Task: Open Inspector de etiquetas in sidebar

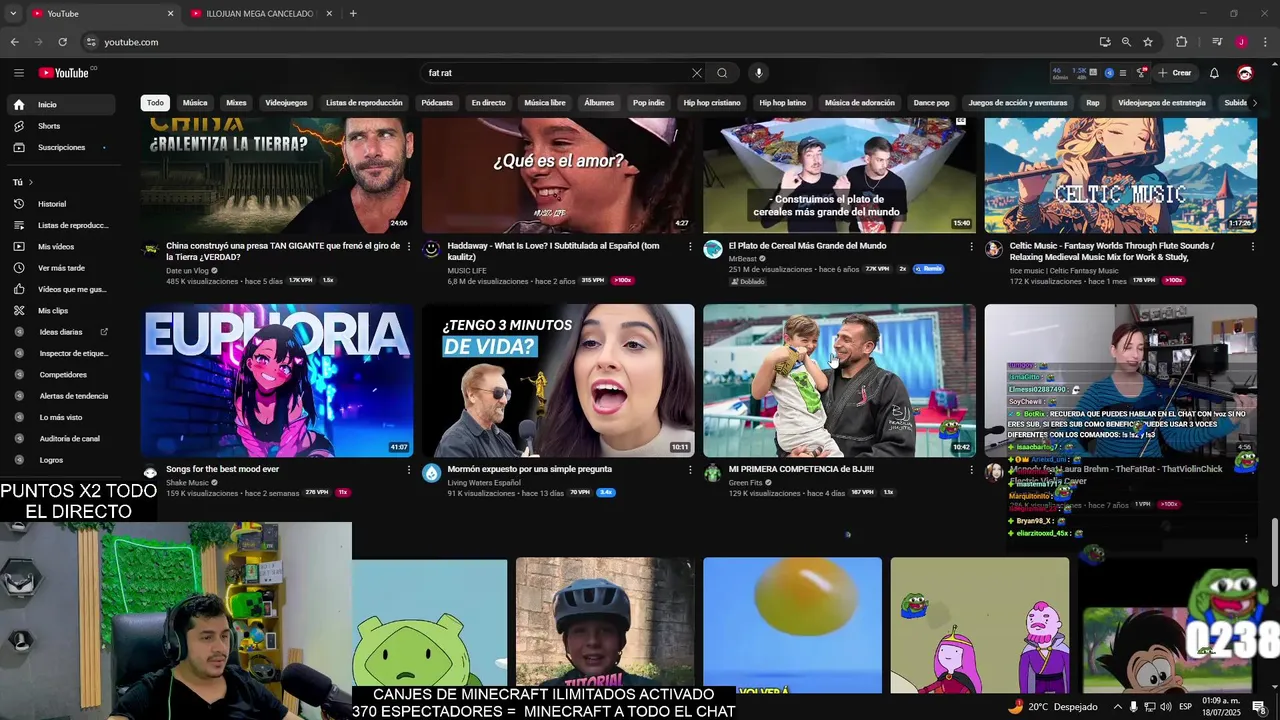Action: click(x=63, y=353)
